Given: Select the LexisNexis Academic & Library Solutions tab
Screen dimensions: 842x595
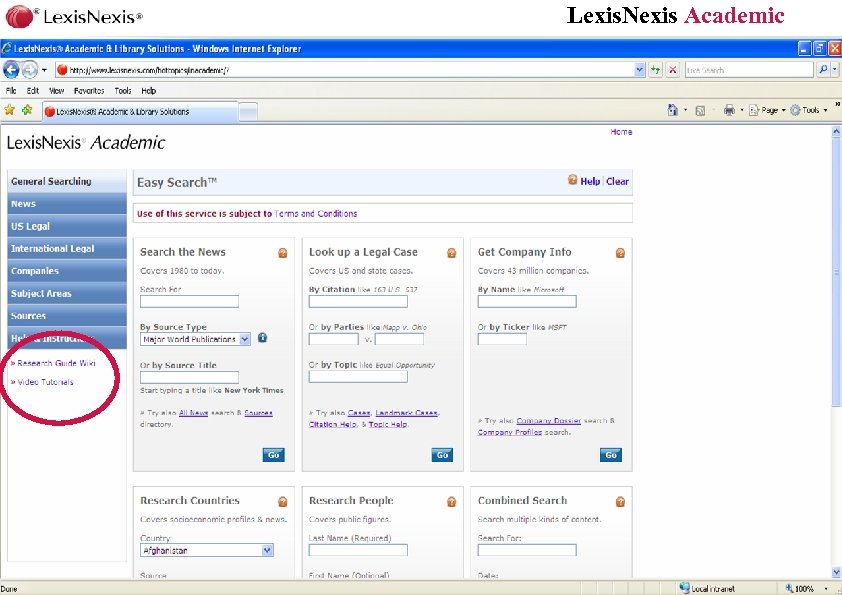Looking at the screenshot, I should point(120,113).
